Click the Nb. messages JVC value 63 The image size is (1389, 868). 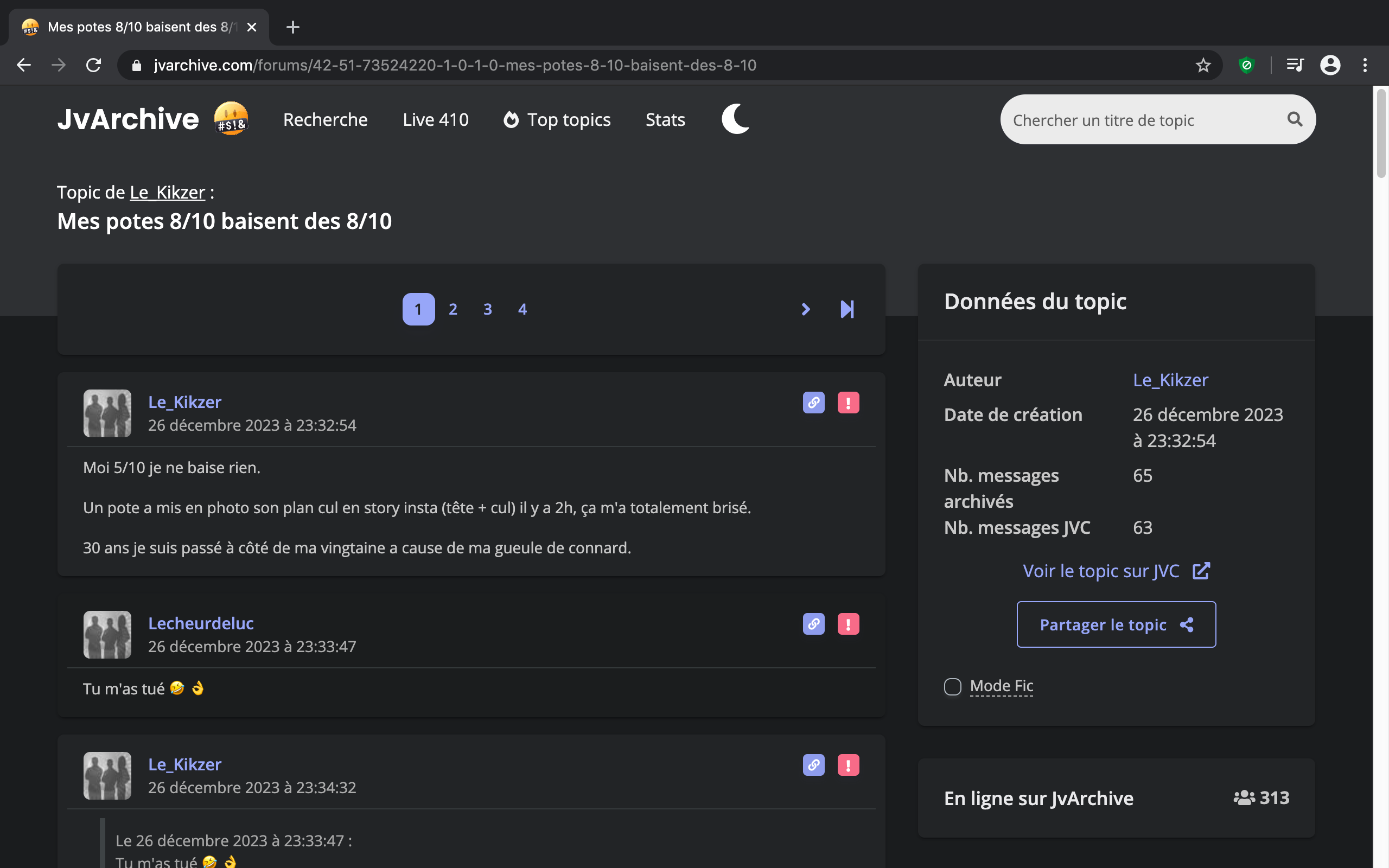(x=1142, y=527)
